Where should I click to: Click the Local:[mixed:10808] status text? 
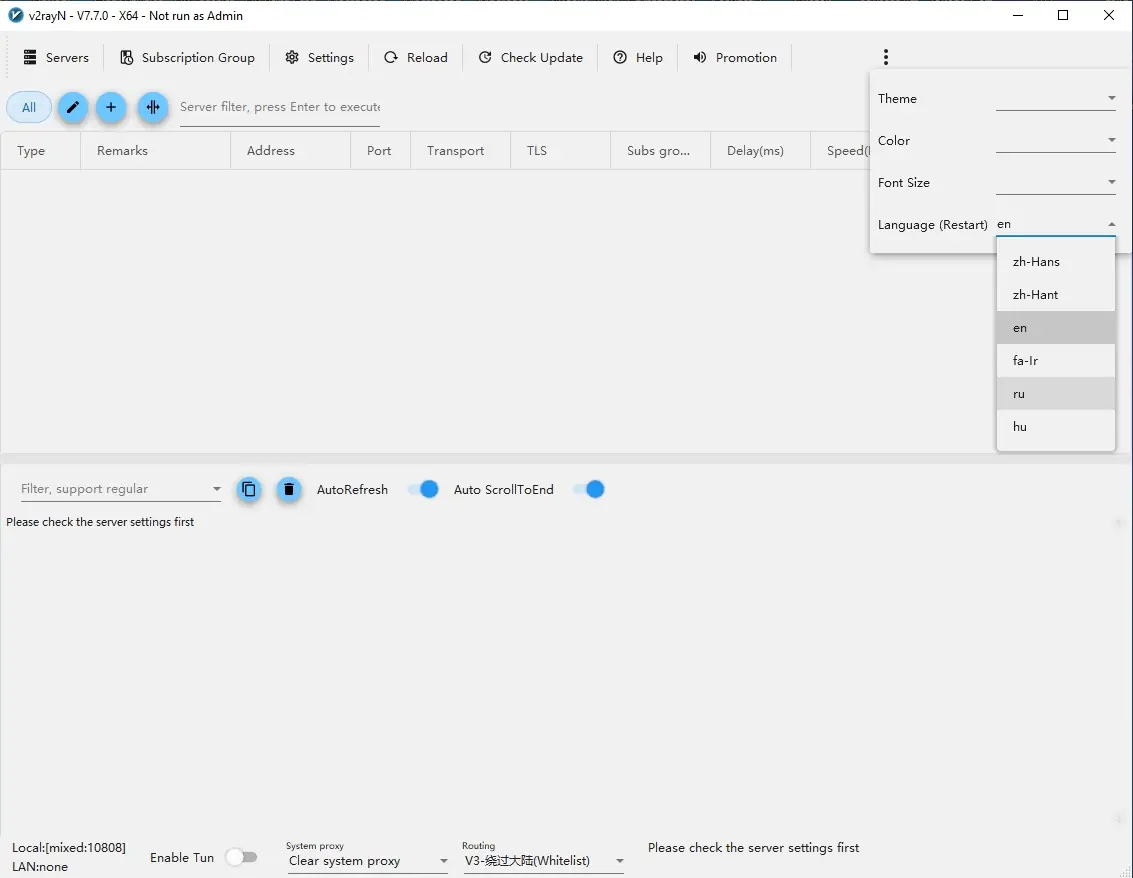point(69,847)
